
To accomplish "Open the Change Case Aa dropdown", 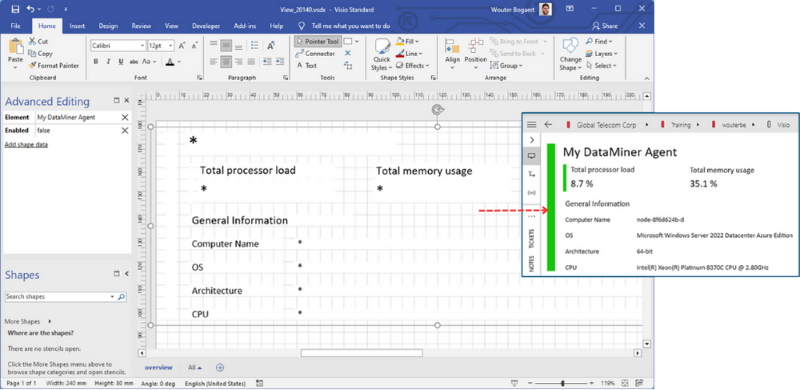I will [x=149, y=62].
